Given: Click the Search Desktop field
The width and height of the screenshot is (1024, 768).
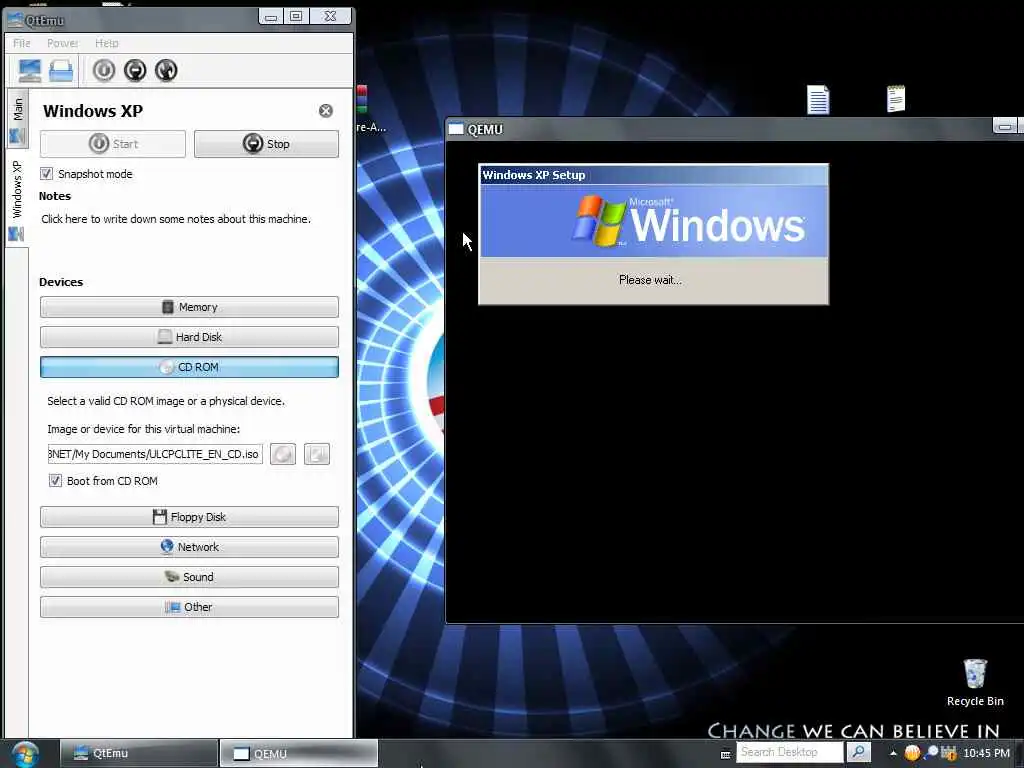Looking at the screenshot, I should point(790,752).
